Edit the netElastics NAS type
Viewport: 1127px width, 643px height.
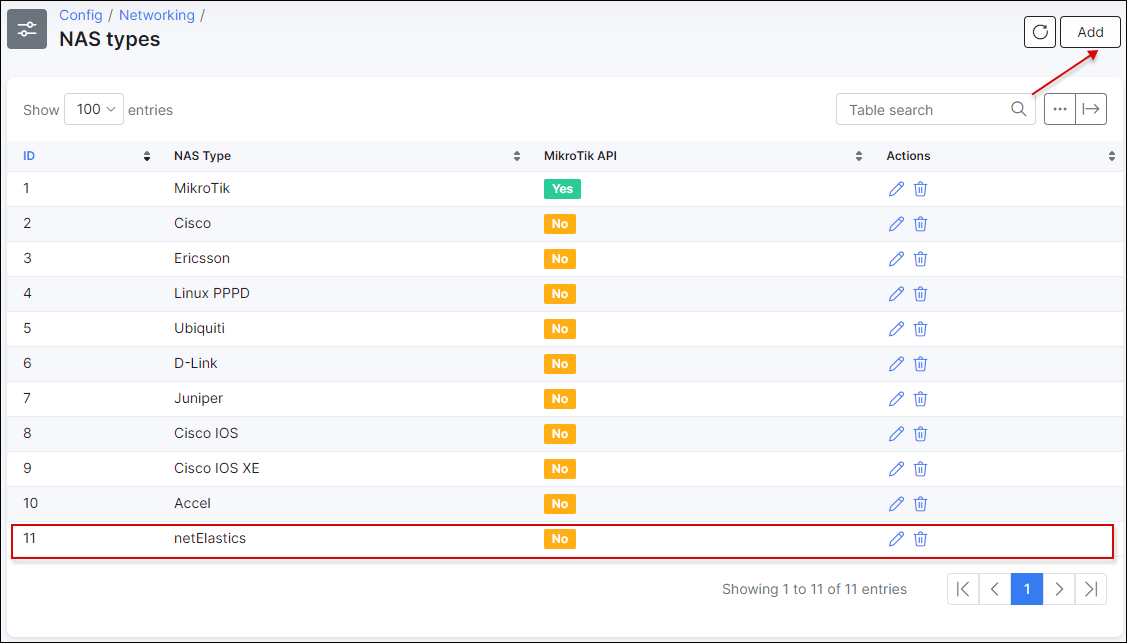point(896,539)
